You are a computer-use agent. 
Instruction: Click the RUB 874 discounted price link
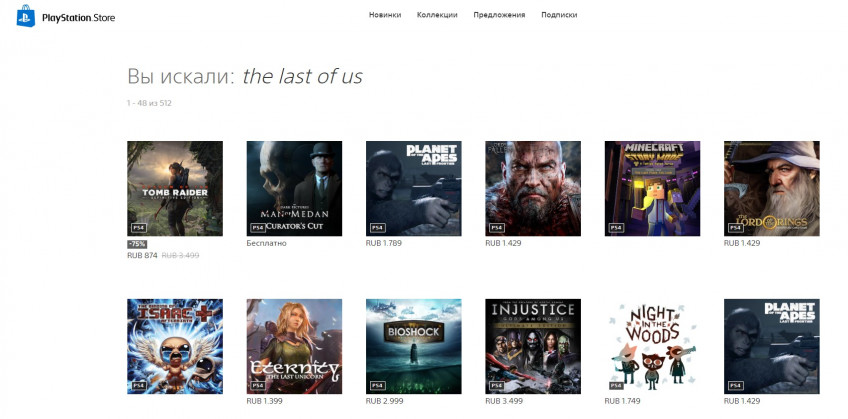142,255
